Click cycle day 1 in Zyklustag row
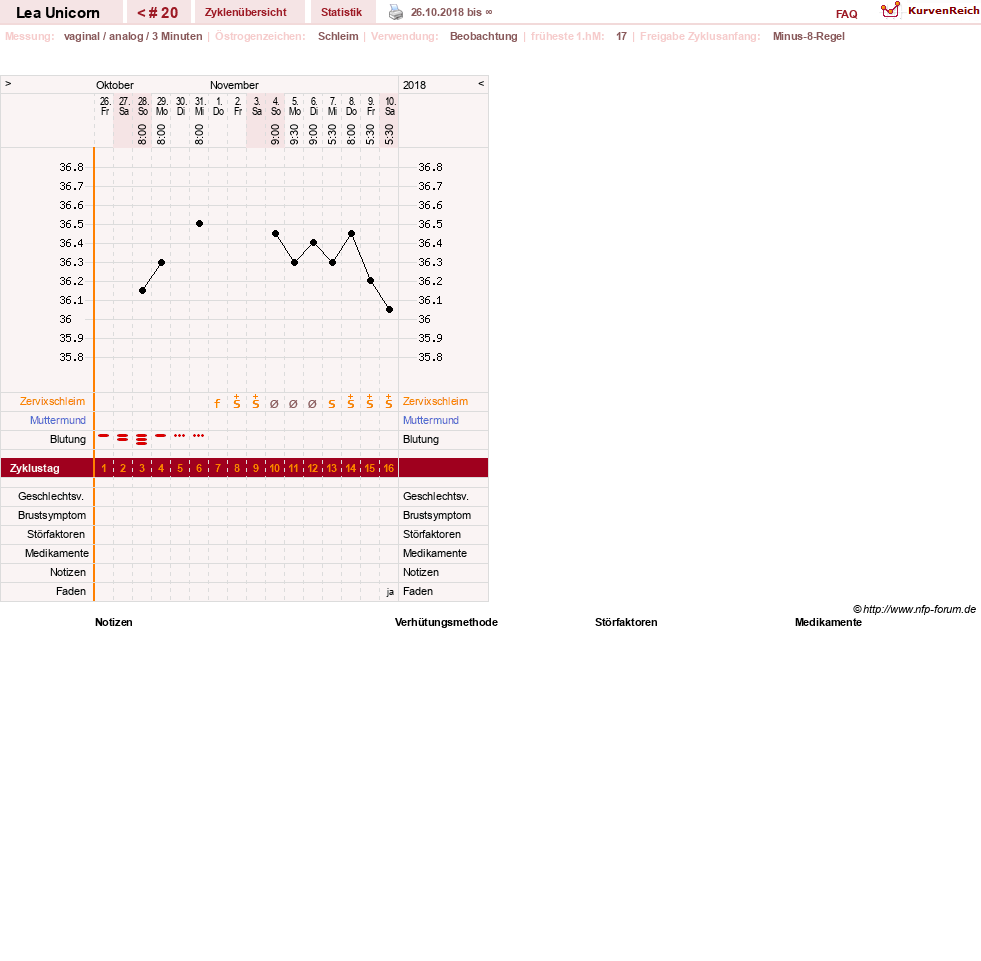The height and width of the screenshot is (961, 981). tap(104, 468)
